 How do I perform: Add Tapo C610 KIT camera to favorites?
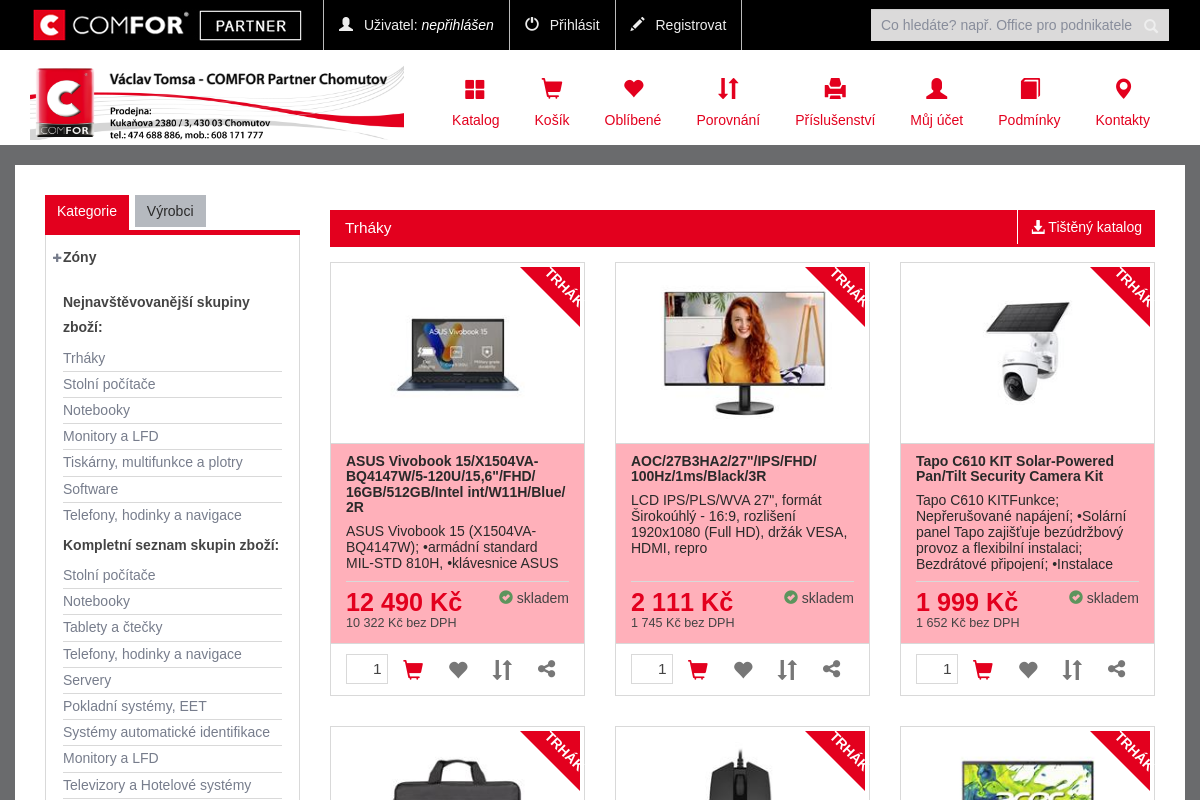point(1028,669)
